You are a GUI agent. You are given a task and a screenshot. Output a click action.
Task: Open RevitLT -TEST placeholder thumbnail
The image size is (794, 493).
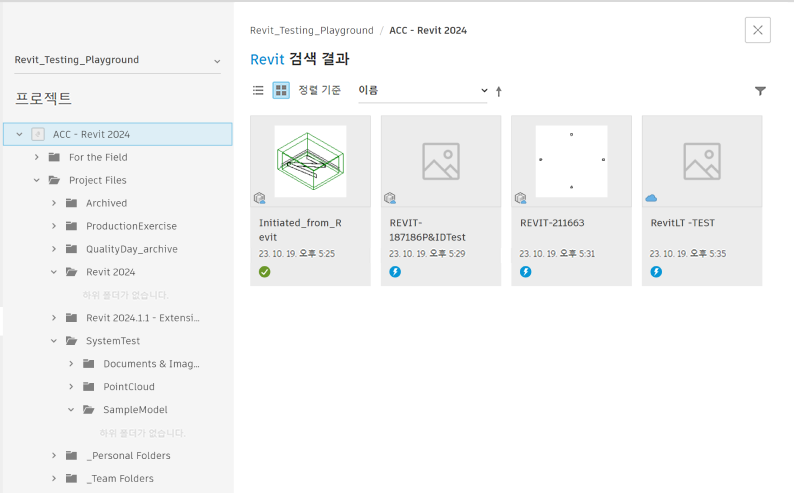702,161
